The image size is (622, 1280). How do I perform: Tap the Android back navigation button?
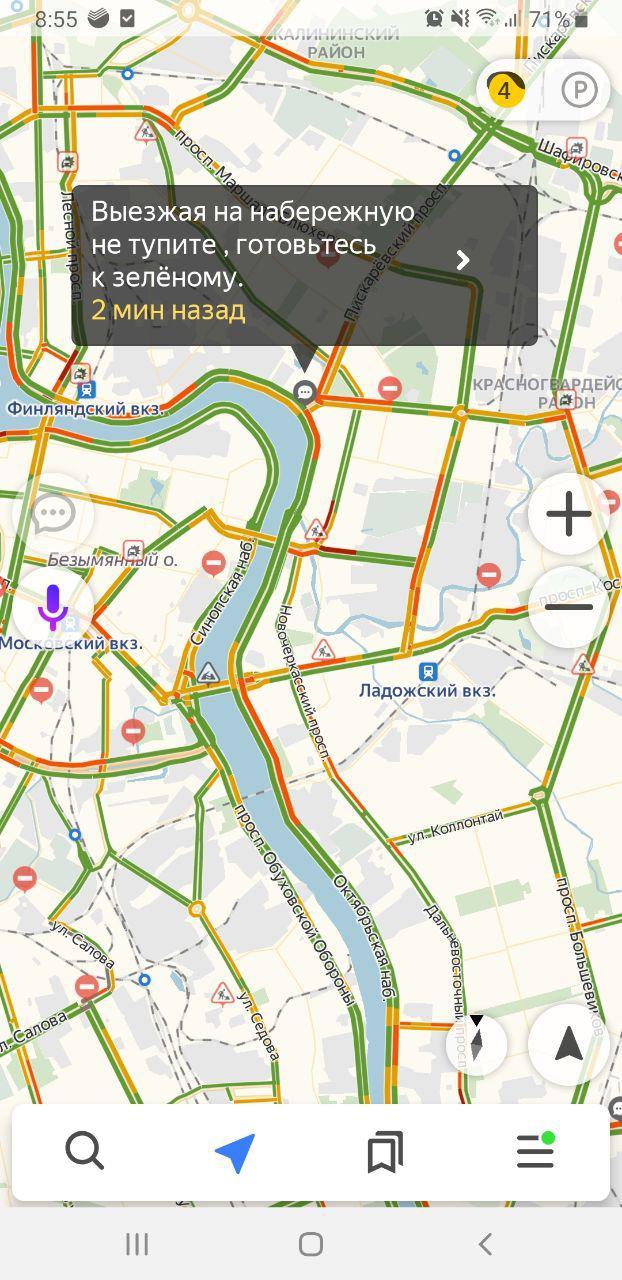coord(485,1244)
